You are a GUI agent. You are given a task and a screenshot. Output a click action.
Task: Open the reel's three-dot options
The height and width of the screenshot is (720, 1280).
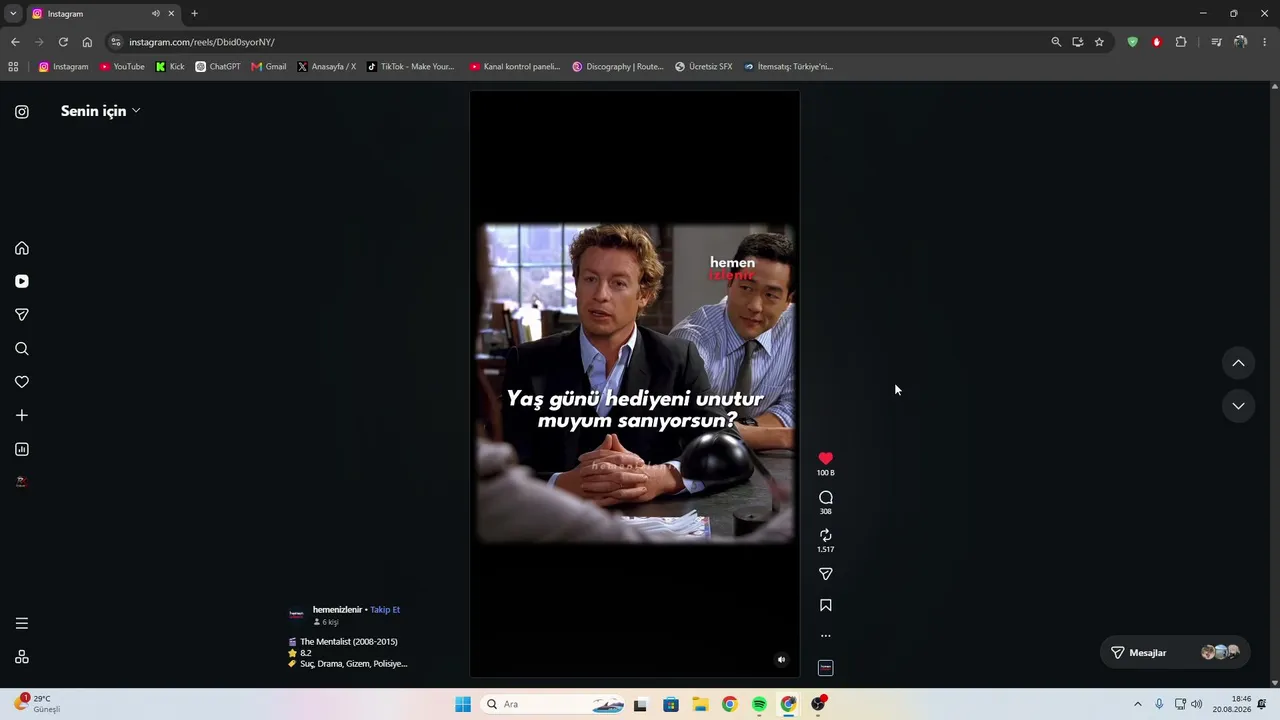[x=825, y=636]
